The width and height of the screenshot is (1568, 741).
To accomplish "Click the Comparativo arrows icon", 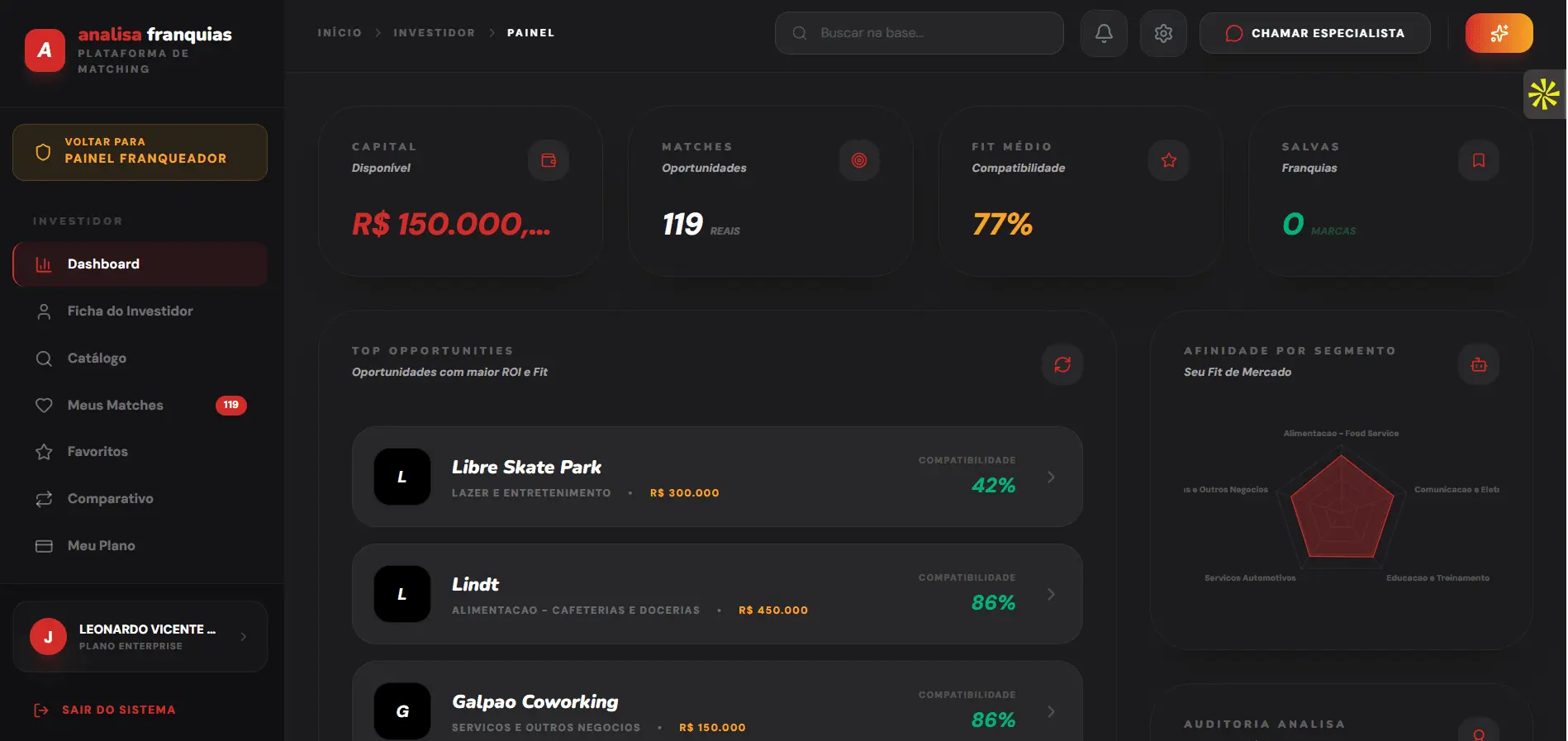I will click(x=44, y=499).
